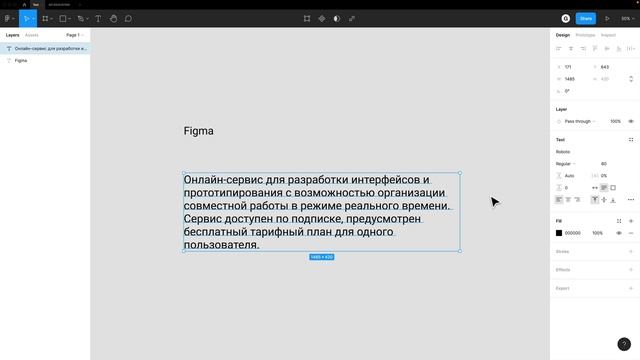Click Align vertical centers icon
This screenshot has height=360, width=640.
tap(607, 49)
